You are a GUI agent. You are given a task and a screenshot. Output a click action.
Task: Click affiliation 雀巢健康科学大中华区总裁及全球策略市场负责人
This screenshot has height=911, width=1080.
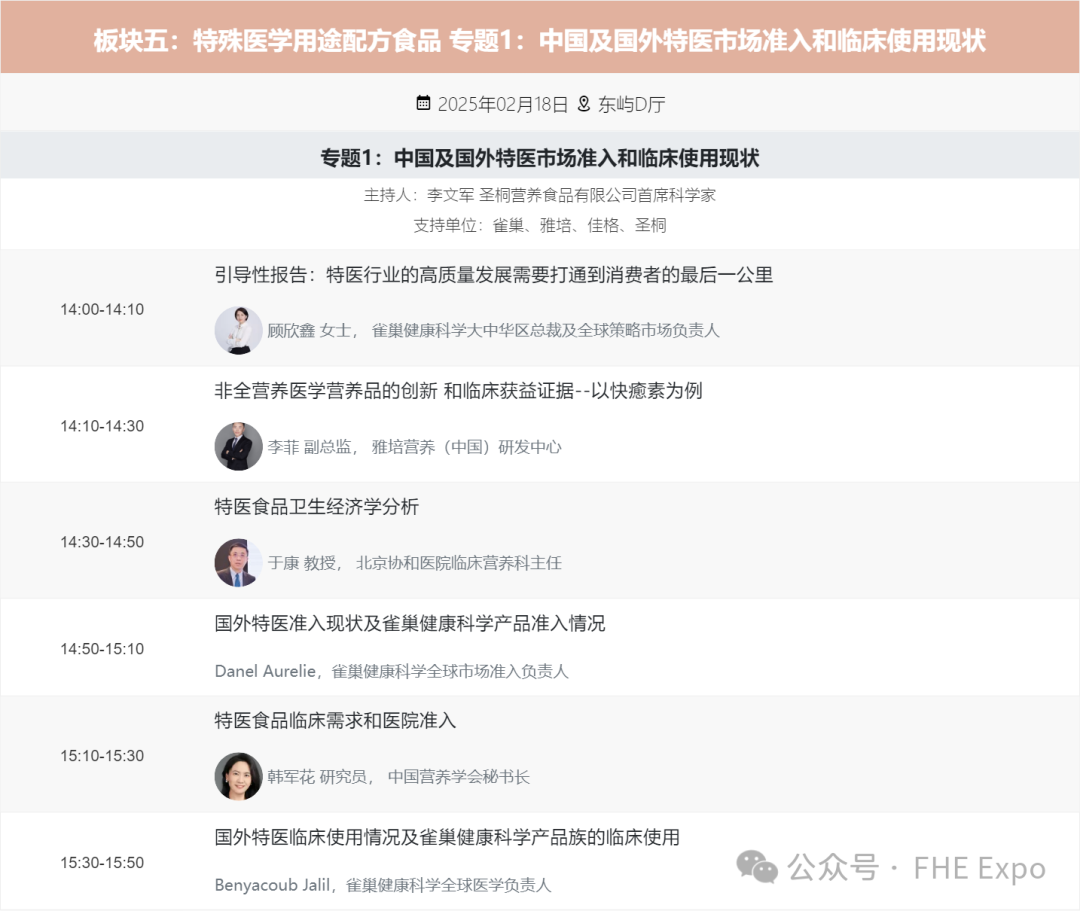coord(546,331)
